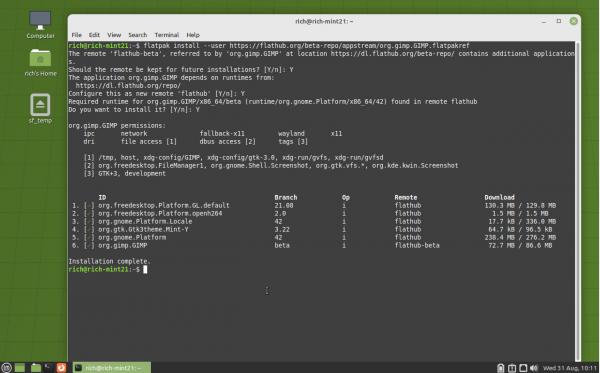Open the volume sound icon
This screenshot has width=600, height=373.
tap(534, 368)
